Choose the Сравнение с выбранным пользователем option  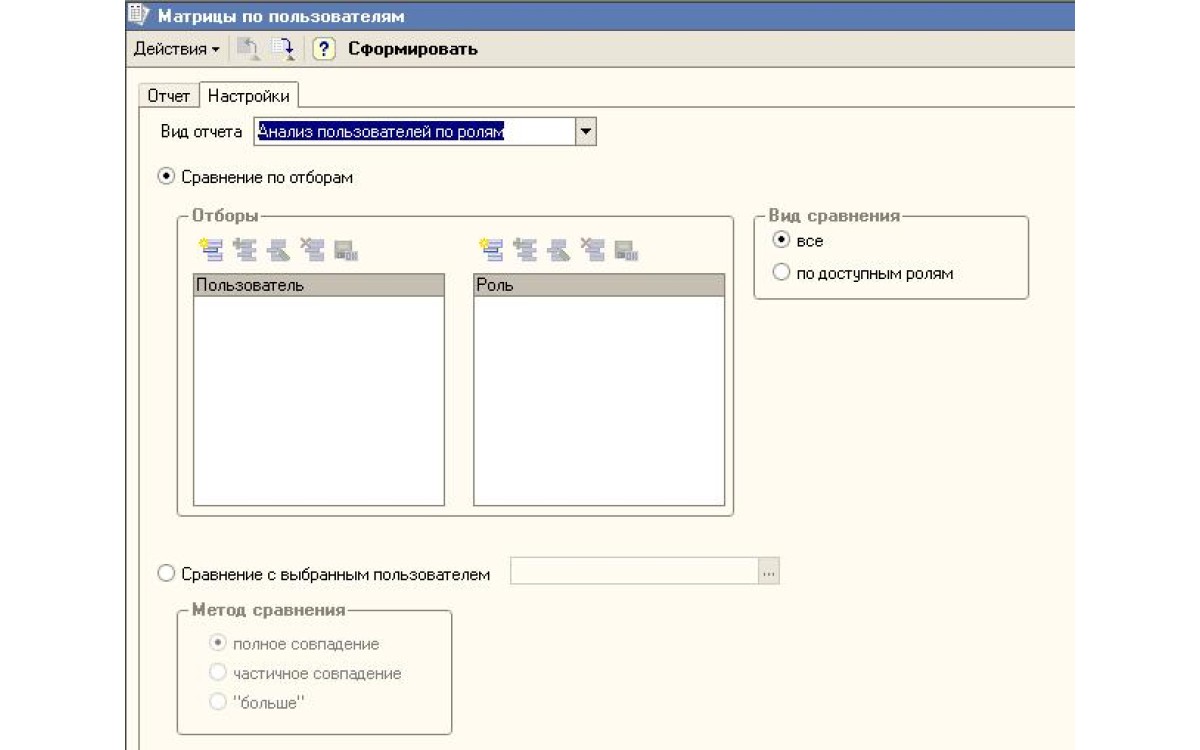(x=167, y=574)
